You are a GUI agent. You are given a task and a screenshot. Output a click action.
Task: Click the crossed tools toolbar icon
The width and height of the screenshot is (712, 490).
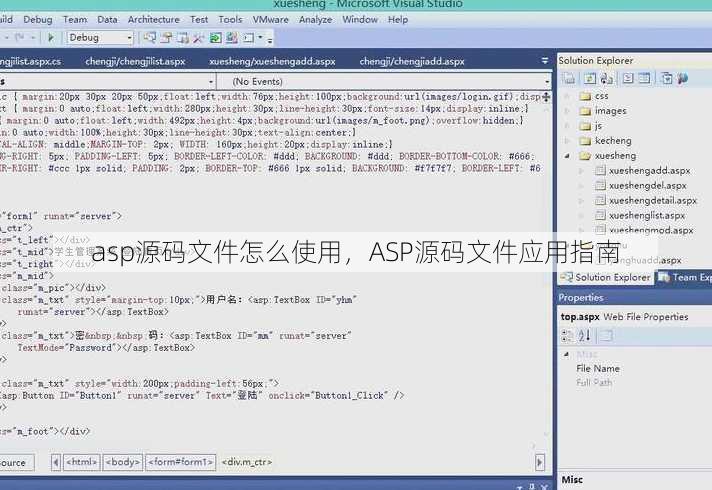[x=198, y=38]
